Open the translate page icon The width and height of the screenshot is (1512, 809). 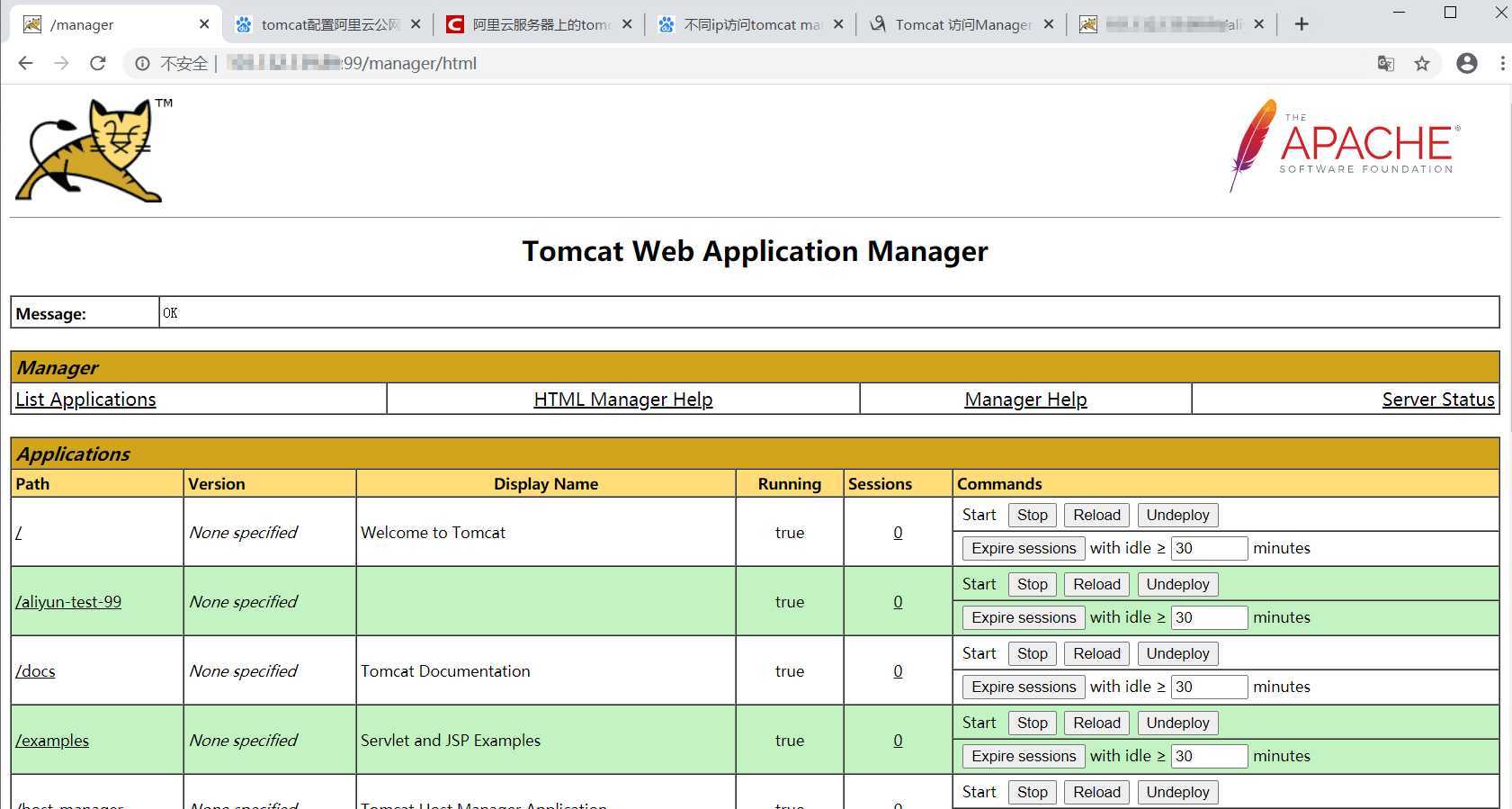point(1386,63)
